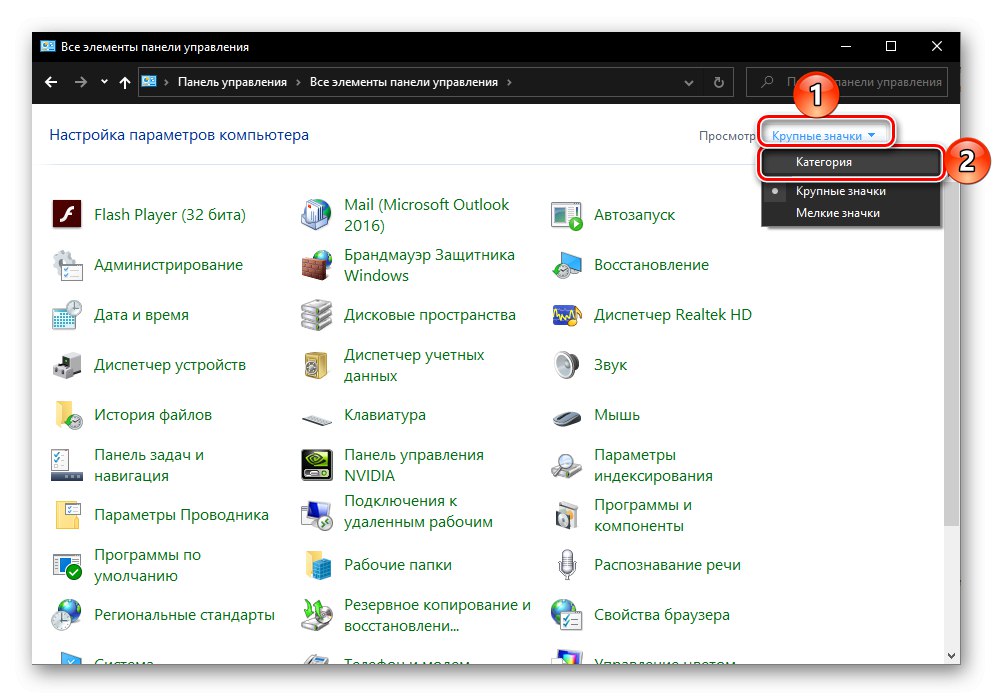The height and width of the screenshot is (697, 993).
Task: Click the Подключения к удаленным рабочим icon
Action: (x=316, y=515)
